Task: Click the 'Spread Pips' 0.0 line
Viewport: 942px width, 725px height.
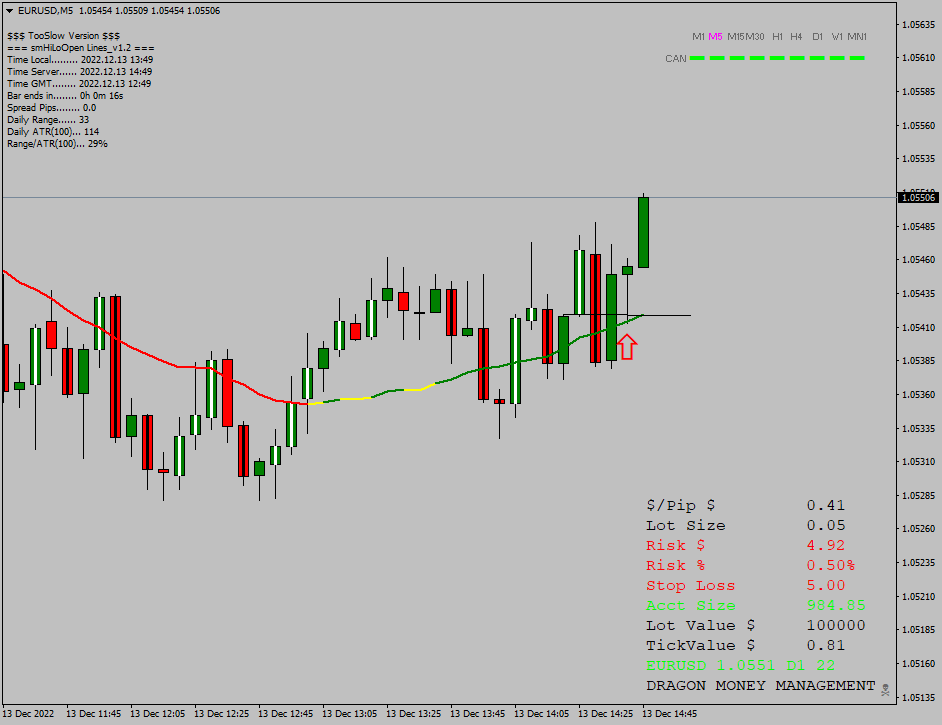Action: point(52,108)
